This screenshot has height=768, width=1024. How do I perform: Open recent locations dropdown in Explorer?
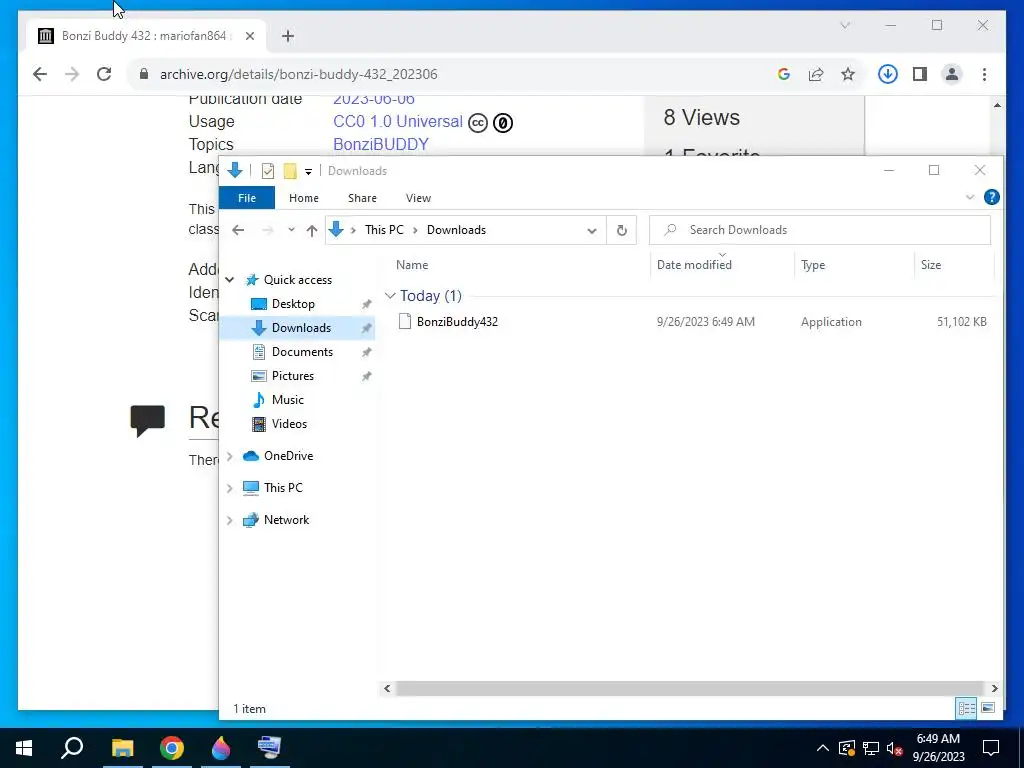pyautogui.click(x=291, y=230)
